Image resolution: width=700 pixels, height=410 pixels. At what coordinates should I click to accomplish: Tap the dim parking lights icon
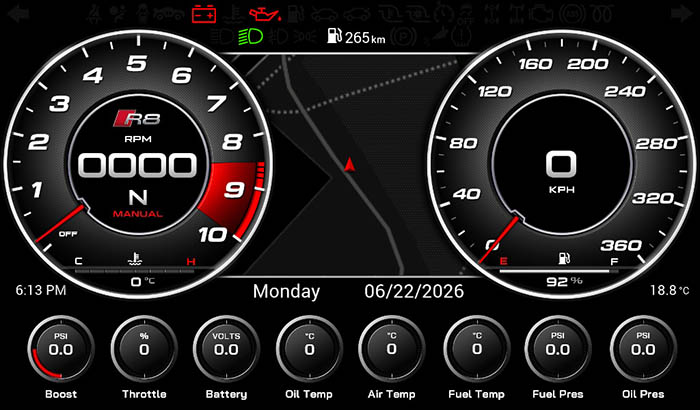click(x=305, y=37)
